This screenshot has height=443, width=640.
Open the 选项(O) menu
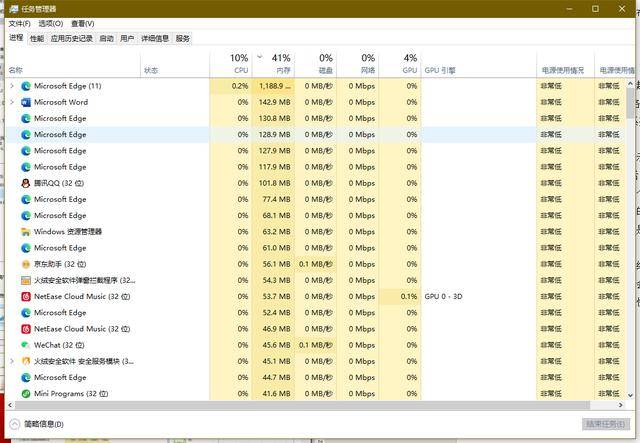[x=51, y=24]
